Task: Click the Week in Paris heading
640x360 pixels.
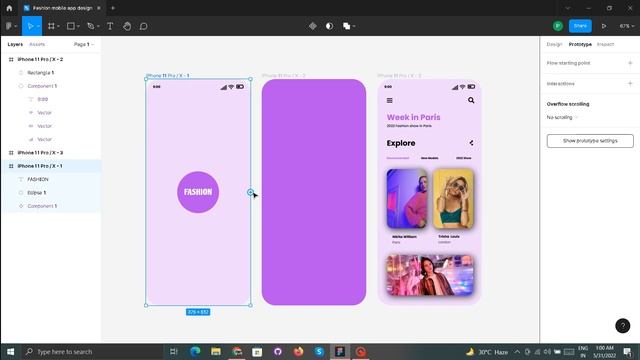Action: (x=413, y=118)
